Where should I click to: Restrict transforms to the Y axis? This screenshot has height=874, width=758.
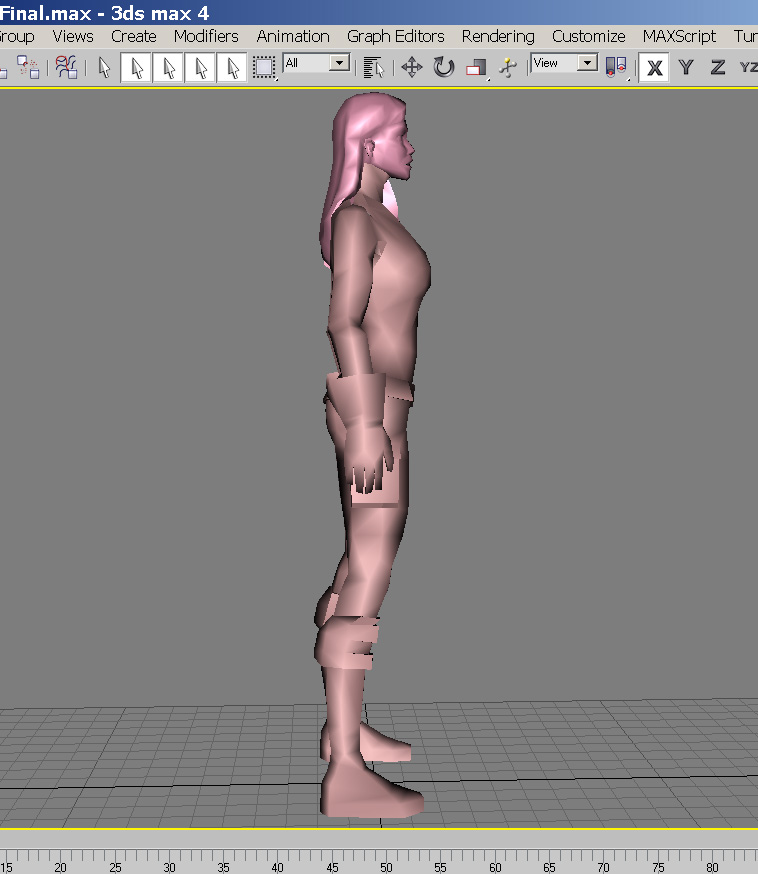tap(686, 67)
